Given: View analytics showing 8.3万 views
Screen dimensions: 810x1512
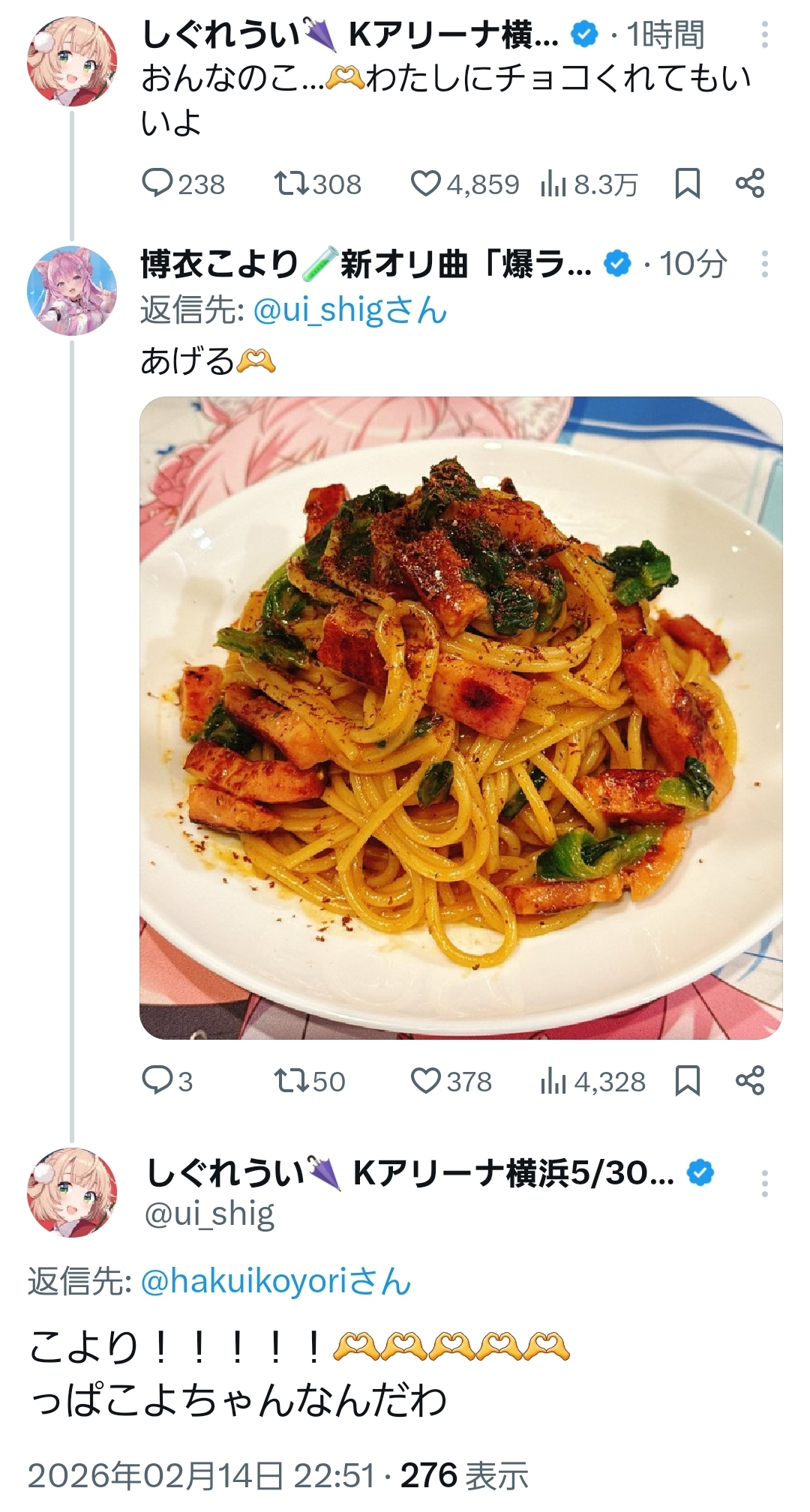Looking at the screenshot, I should coord(553,184).
